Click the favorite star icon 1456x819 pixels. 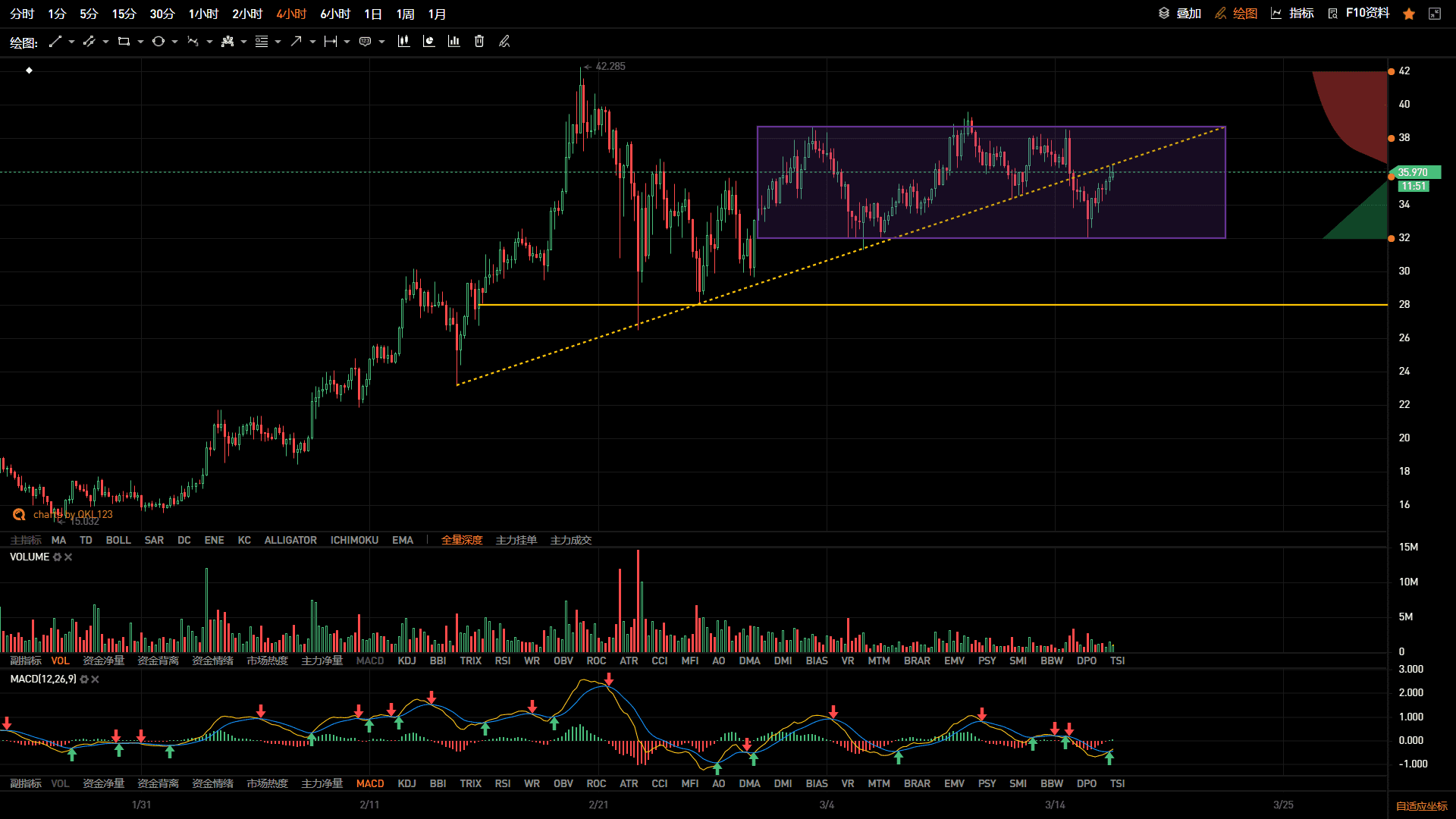coord(1409,14)
